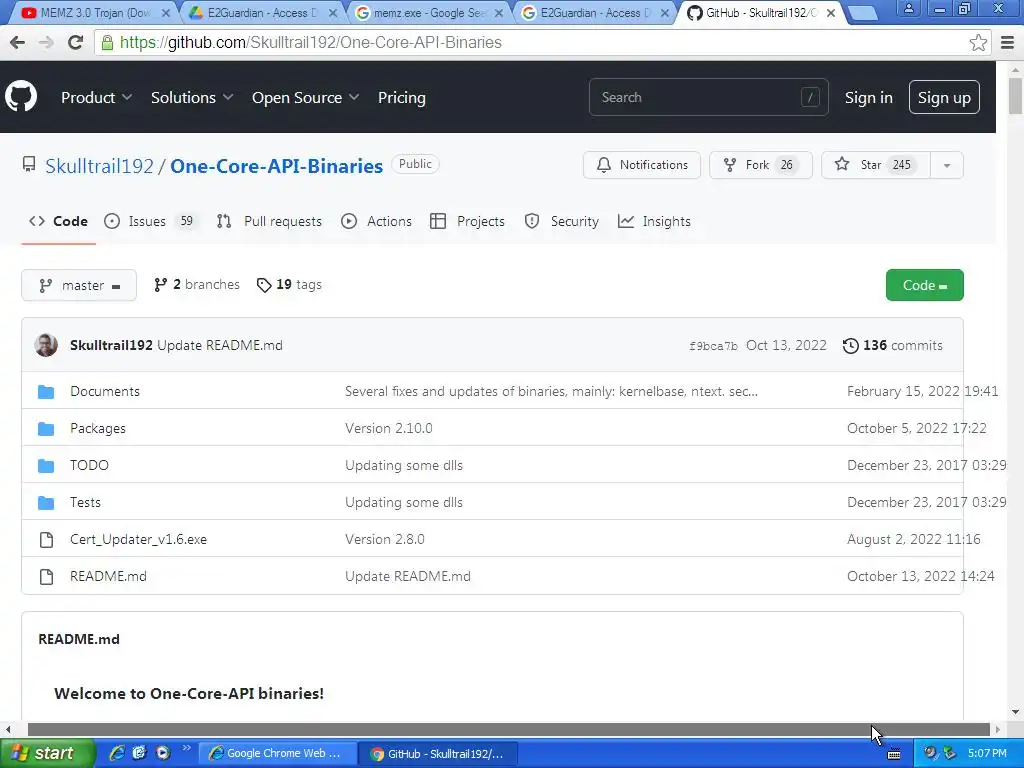Switch to MEMZ 3.0 Trojan browser tab

coord(94,12)
